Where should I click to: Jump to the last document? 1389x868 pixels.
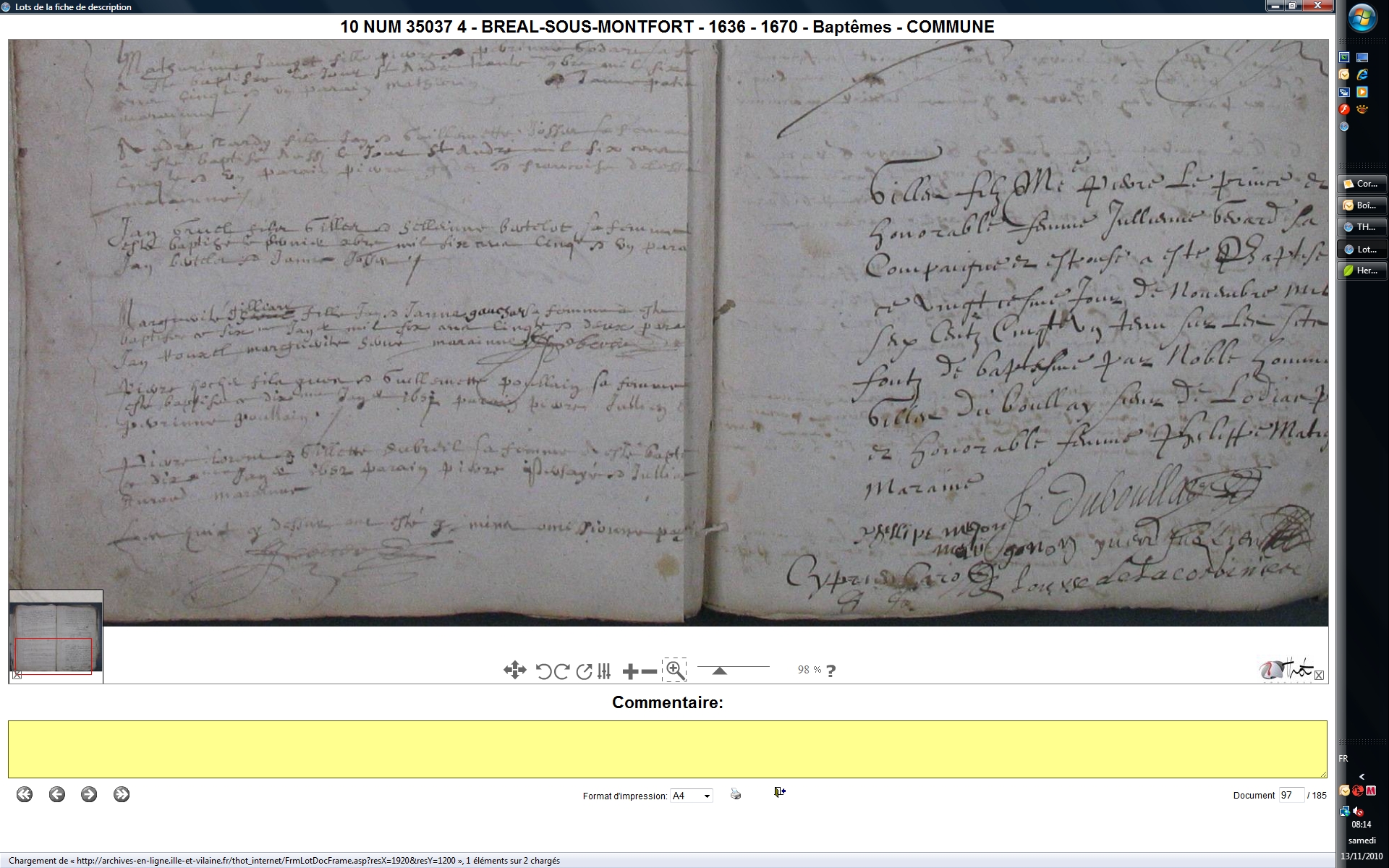click(x=122, y=794)
